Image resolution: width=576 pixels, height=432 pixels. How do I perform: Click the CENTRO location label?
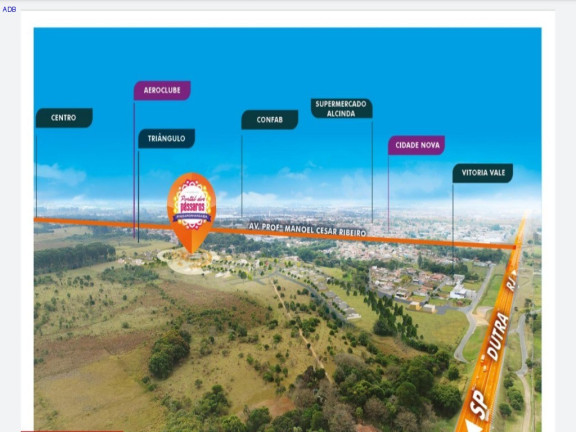tap(64, 118)
